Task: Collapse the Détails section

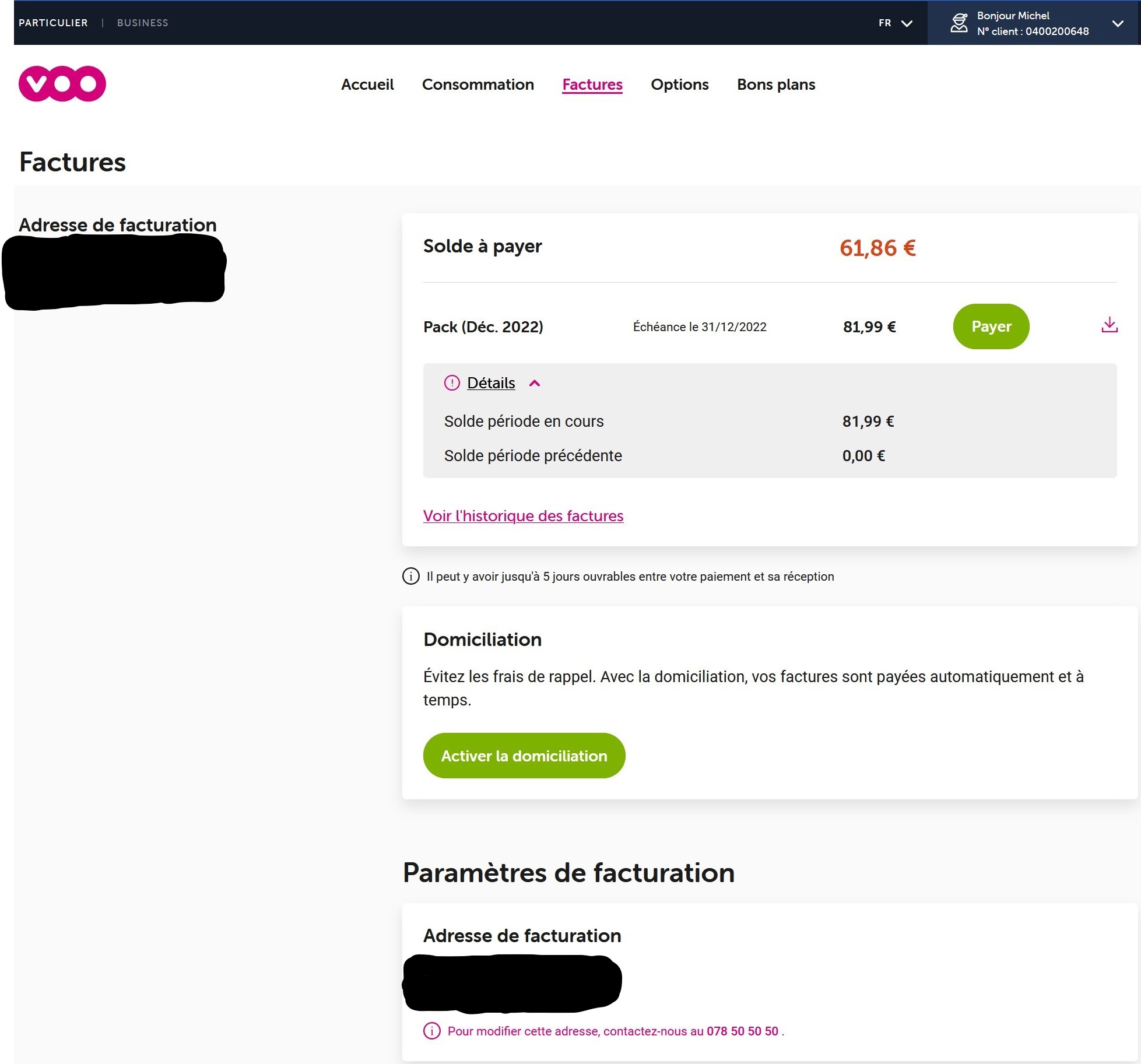Action: (535, 384)
